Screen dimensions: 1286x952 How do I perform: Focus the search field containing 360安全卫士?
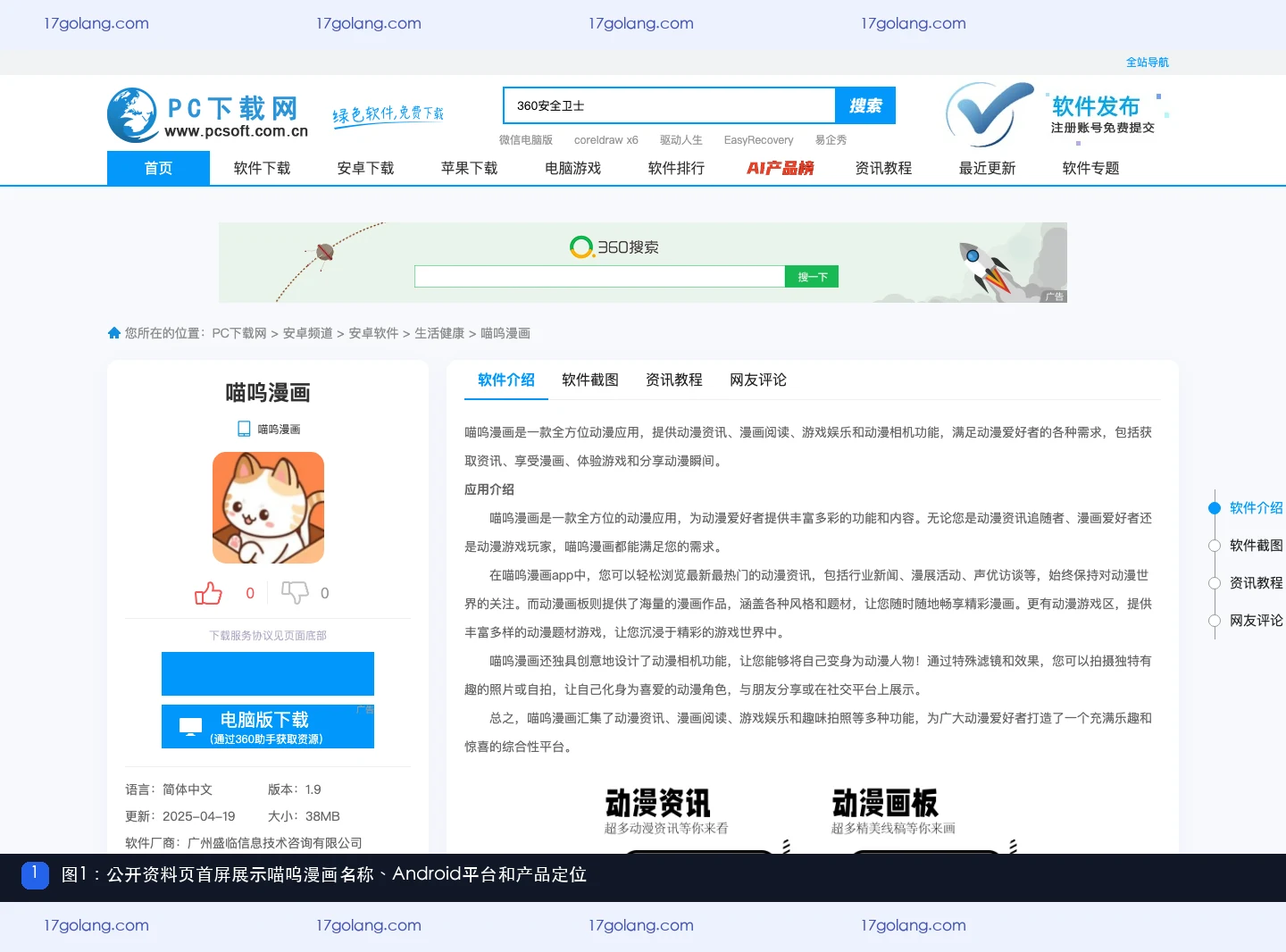(x=670, y=105)
